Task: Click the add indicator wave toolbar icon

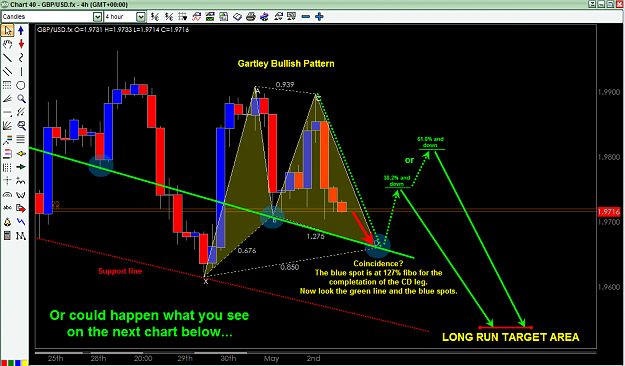Action: [x=197, y=17]
